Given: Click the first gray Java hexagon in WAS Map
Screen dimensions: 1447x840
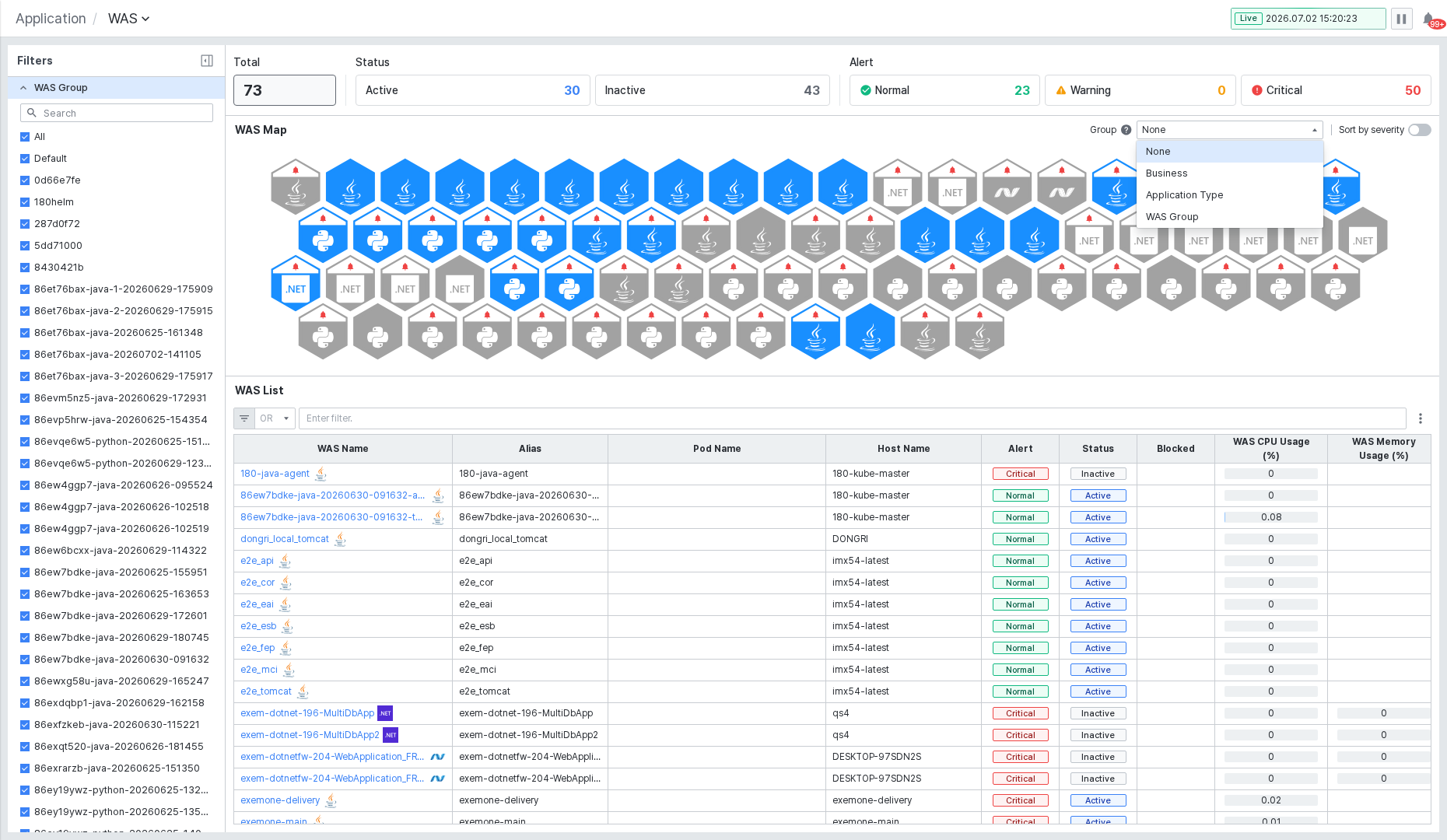Looking at the screenshot, I should [296, 187].
